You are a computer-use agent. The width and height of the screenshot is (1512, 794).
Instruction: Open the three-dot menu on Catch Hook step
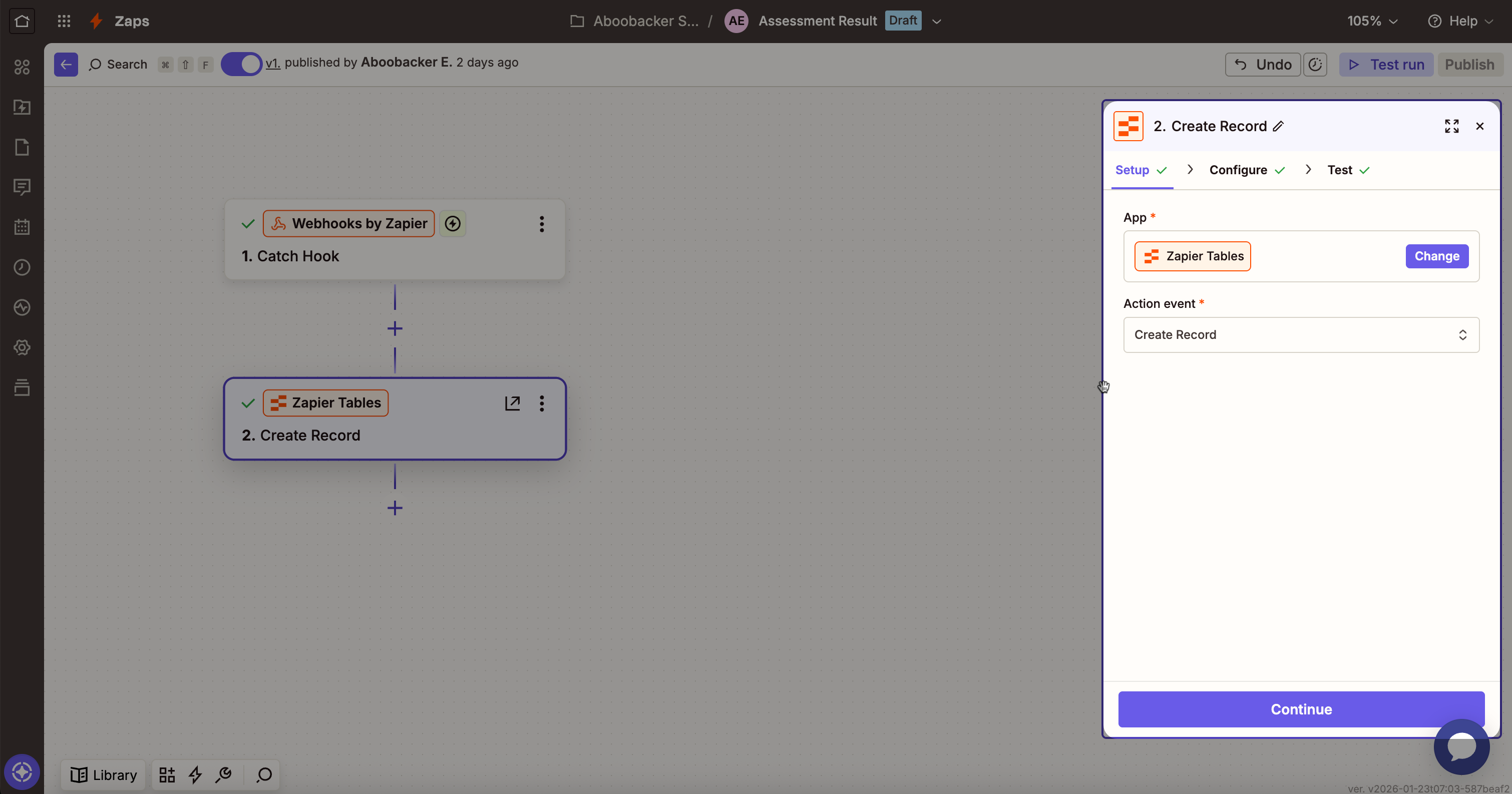tap(541, 224)
